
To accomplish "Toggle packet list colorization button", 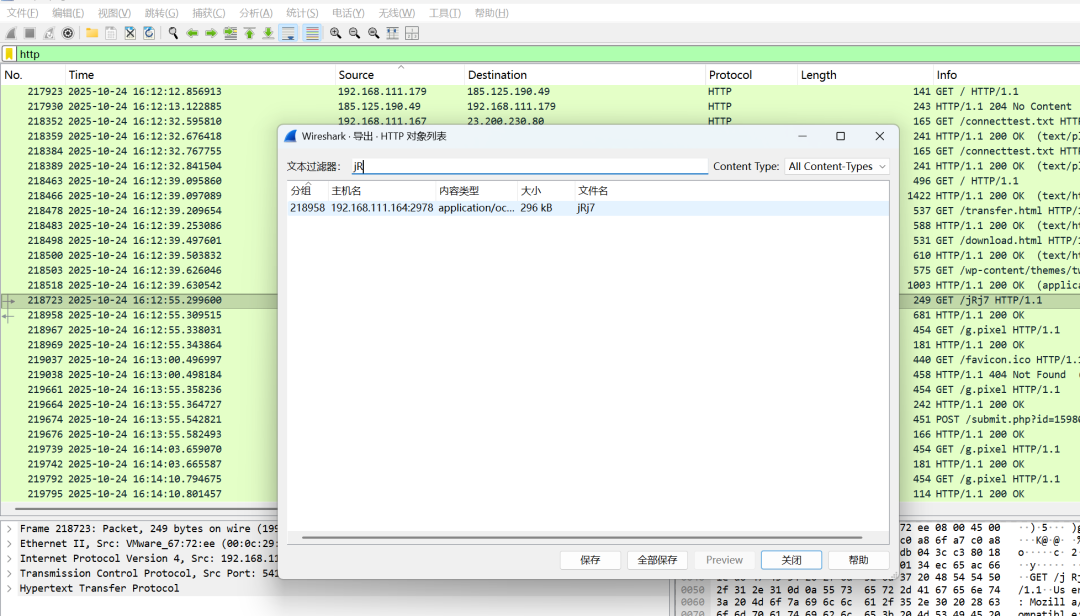I will tap(312, 33).
